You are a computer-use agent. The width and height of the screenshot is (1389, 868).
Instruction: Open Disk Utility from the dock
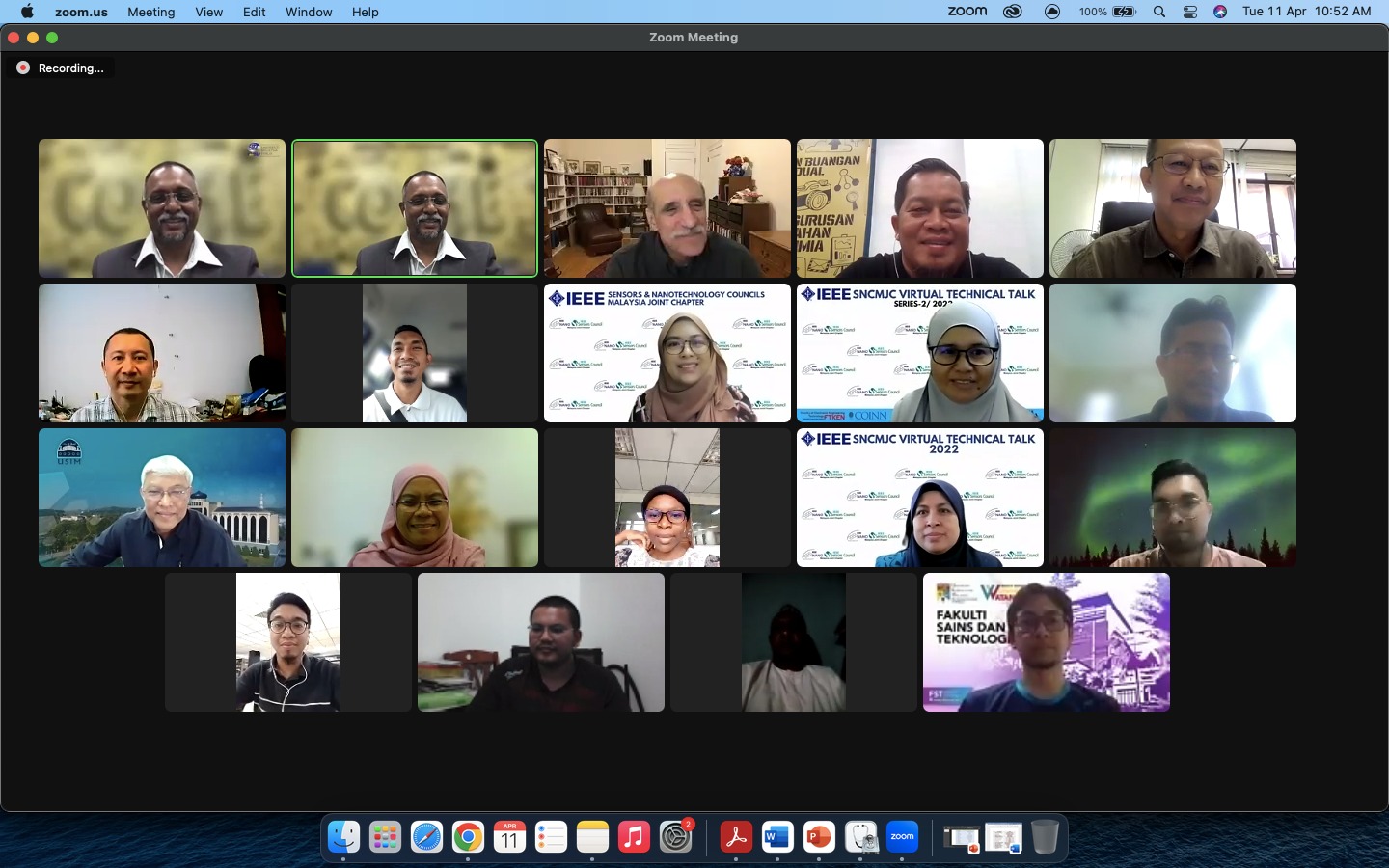[860, 837]
